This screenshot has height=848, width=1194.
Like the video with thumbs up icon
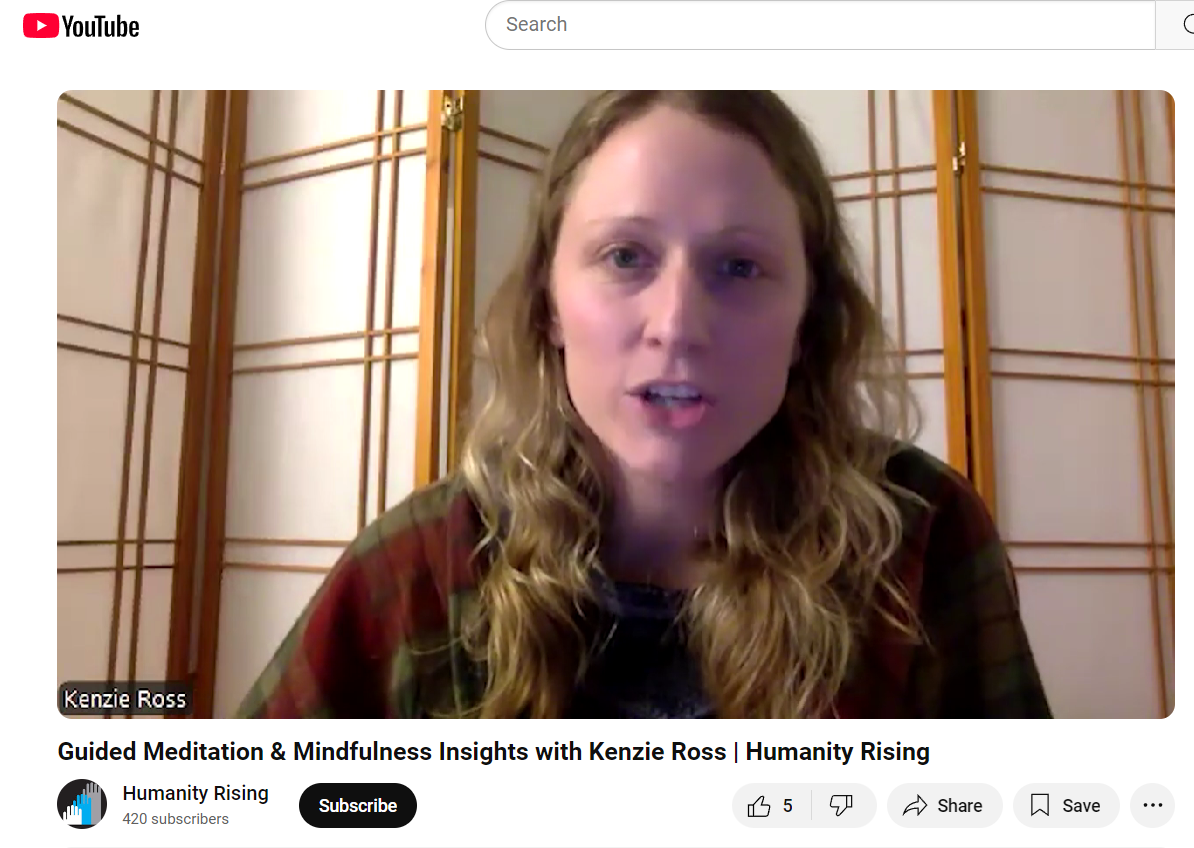tap(758, 805)
